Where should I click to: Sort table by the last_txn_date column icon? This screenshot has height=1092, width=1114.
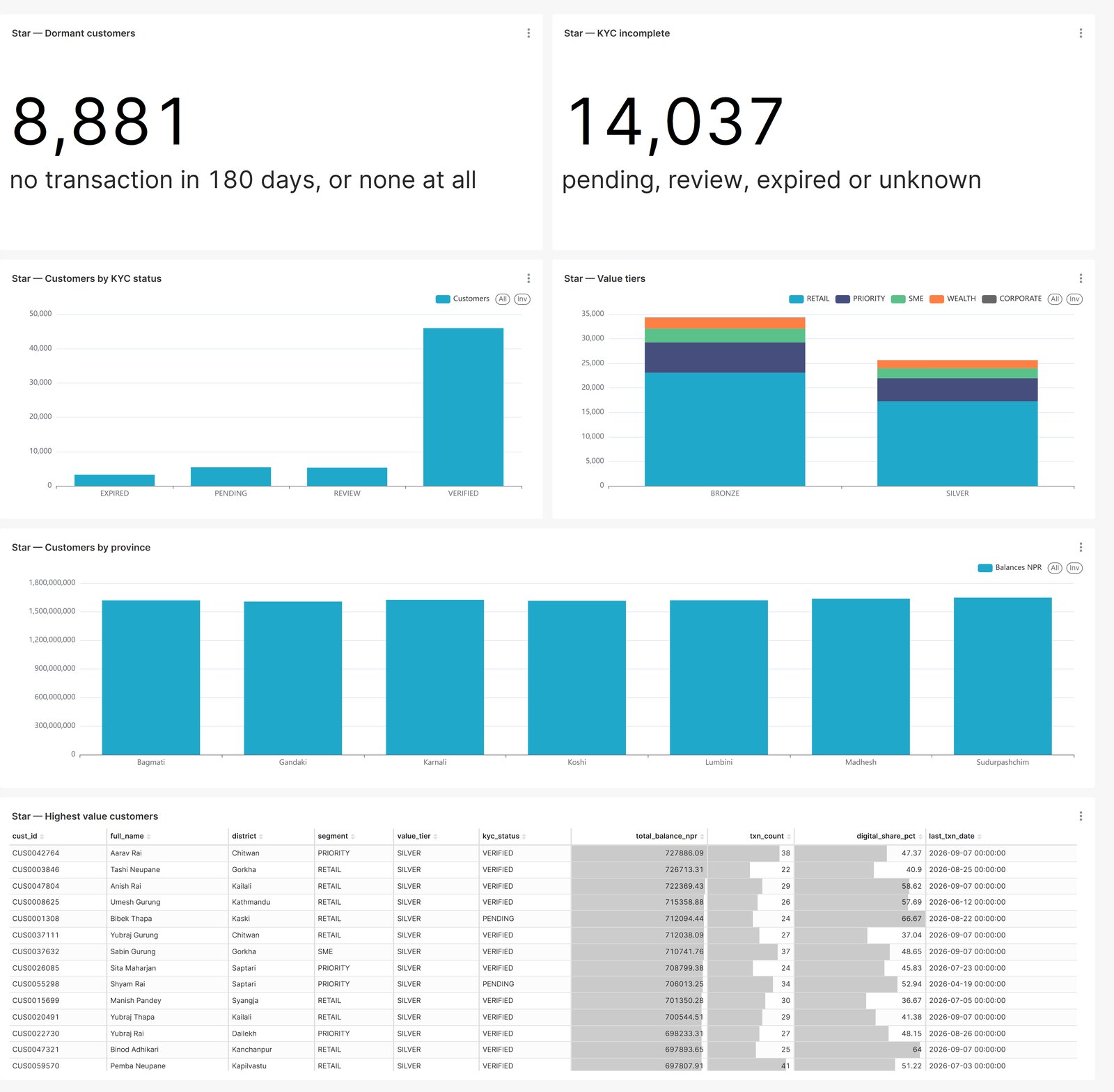click(x=980, y=837)
